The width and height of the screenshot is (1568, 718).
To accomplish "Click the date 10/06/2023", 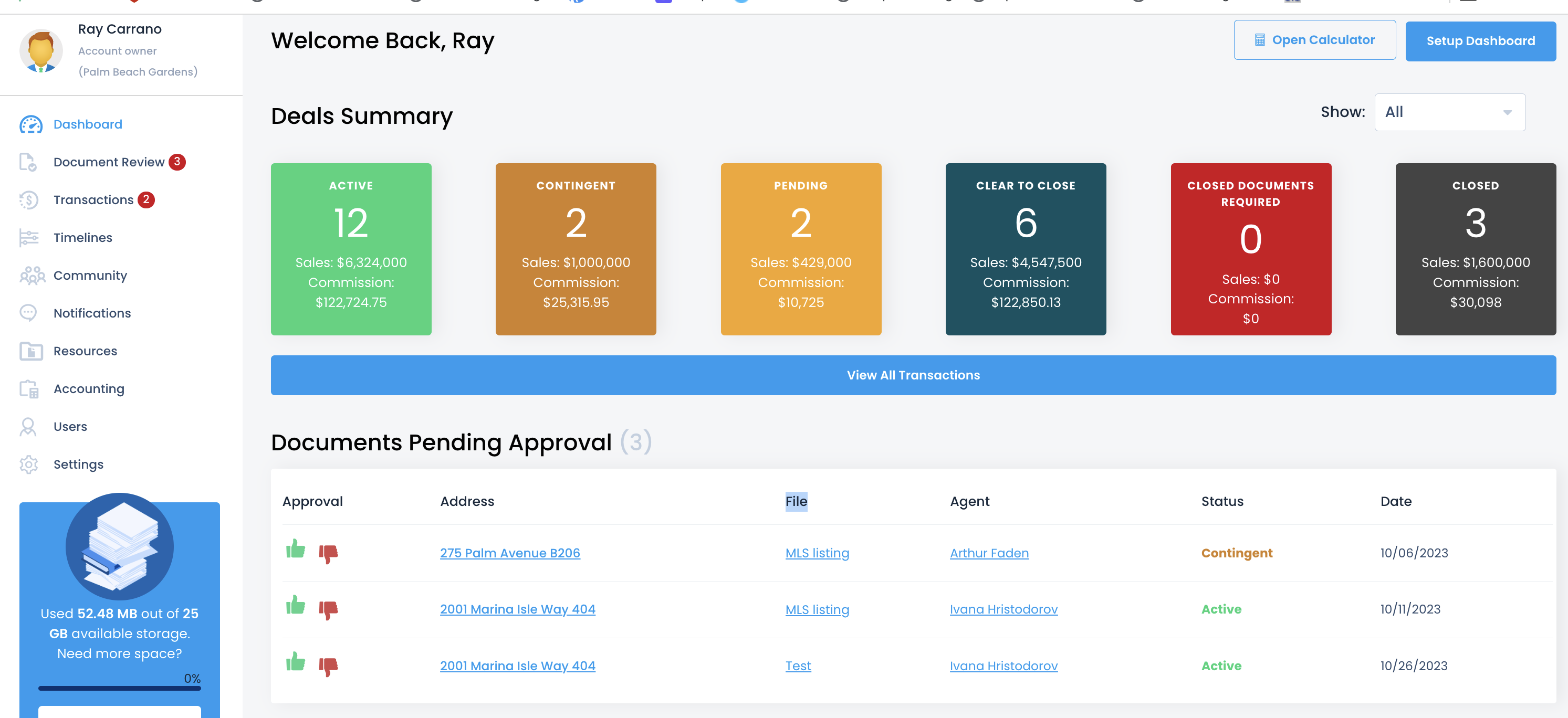I will [1414, 553].
